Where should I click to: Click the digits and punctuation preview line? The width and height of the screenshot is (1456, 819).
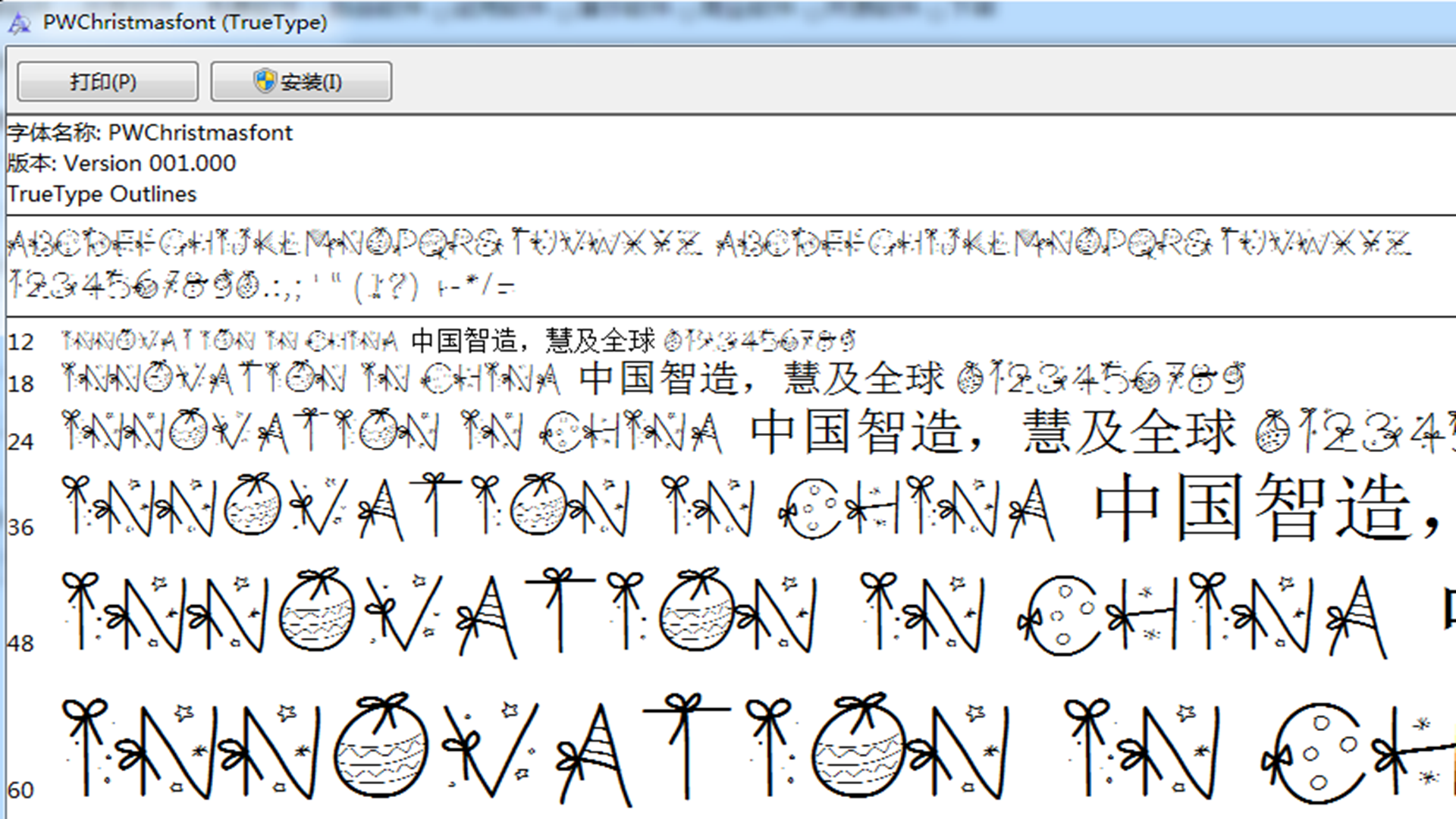[262, 286]
